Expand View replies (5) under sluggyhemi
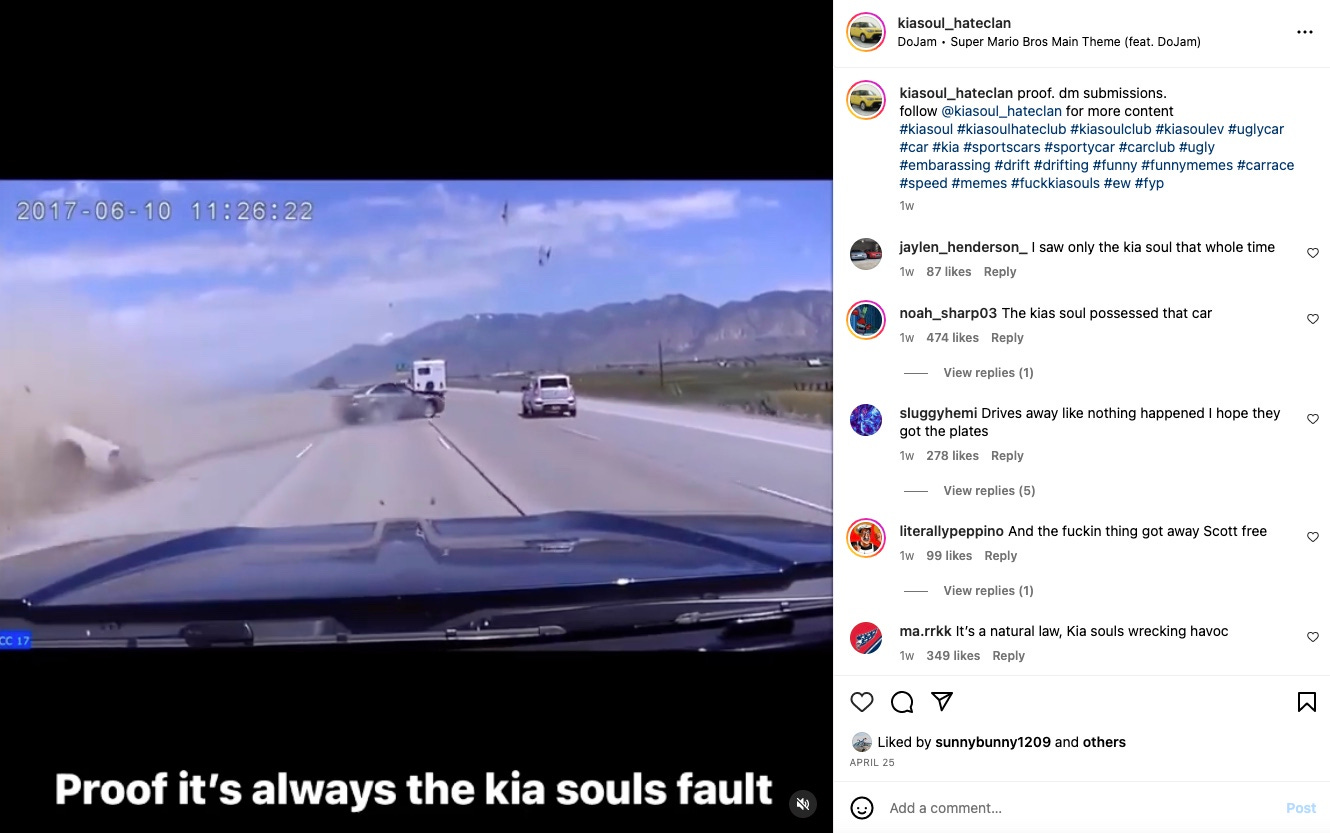Image resolution: width=1330 pixels, height=833 pixels. [x=989, y=491]
